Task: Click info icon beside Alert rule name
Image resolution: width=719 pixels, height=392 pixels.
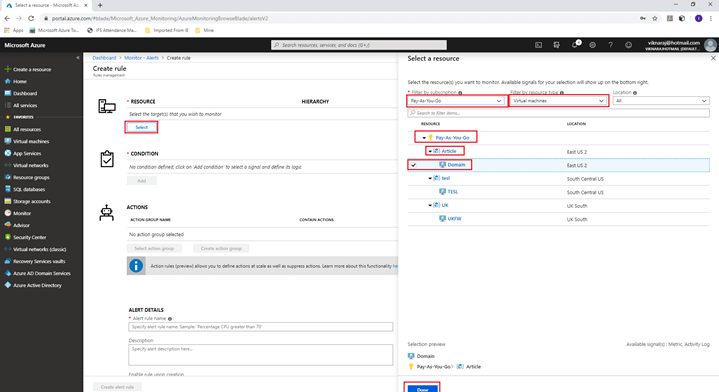Action: (170, 319)
